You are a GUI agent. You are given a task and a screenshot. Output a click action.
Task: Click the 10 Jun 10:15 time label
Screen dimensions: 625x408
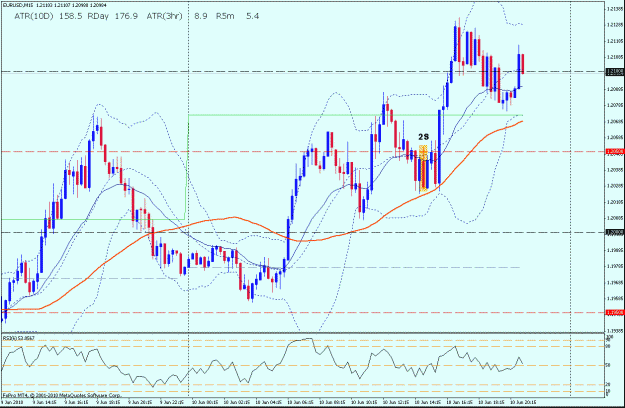click(364, 402)
